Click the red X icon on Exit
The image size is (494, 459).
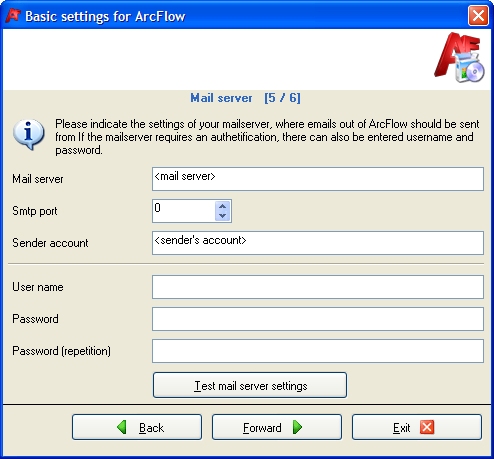click(427, 427)
